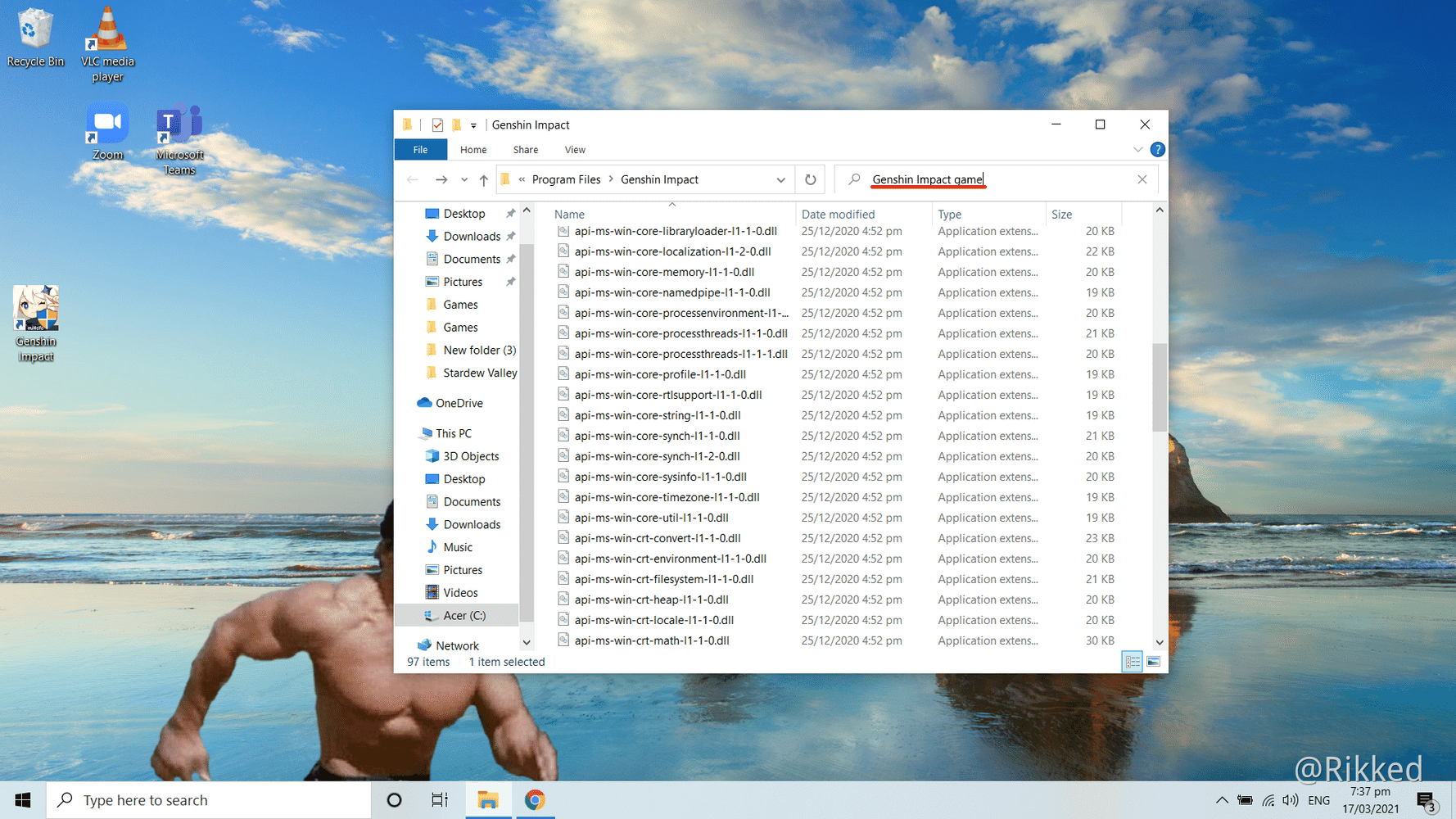
Task: Switch to the Share ribbon tab
Action: 526,150
